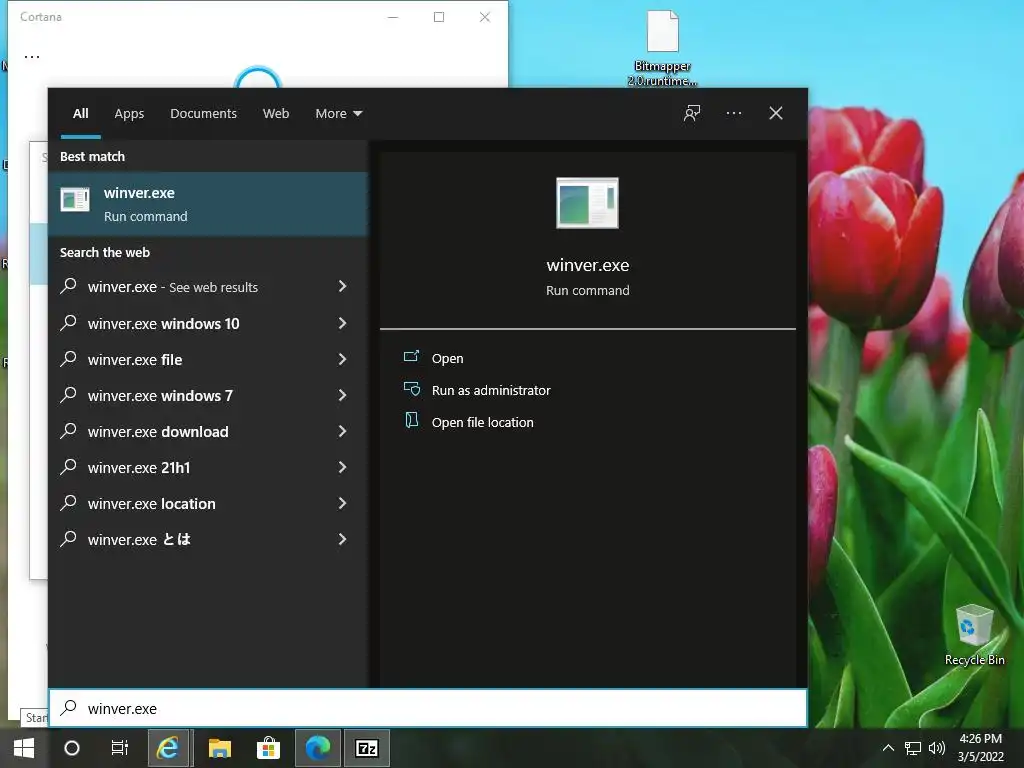Viewport: 1024px width, 768px height.
Task: Click search icon beside 'winver.exe file'
Action: tap(69, 359)
